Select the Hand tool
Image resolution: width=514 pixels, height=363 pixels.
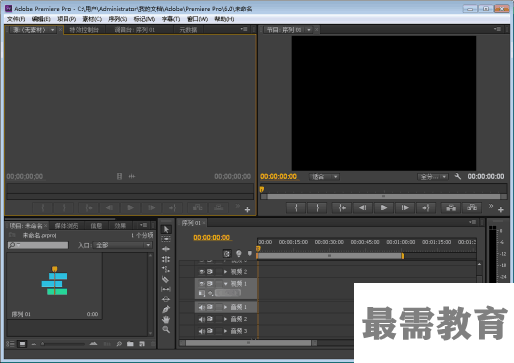[x=166, y=319]
